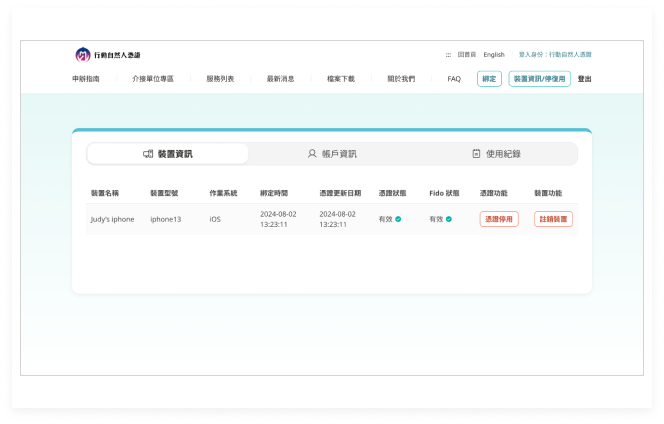Click the clipboard icon on 使用紀錄 tab
This screenshot has width=664, height=424.
476,154
